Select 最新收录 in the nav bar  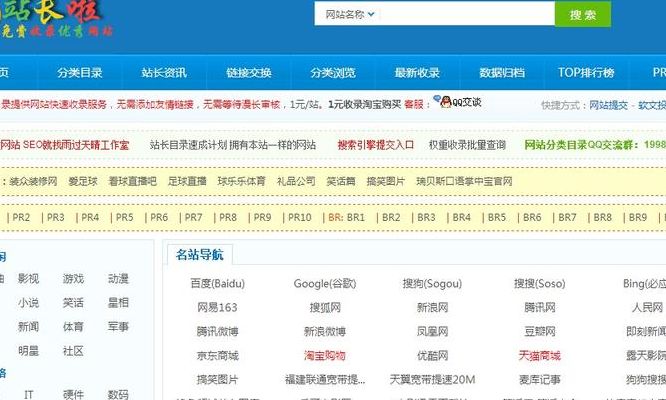[x=417, y=73]
